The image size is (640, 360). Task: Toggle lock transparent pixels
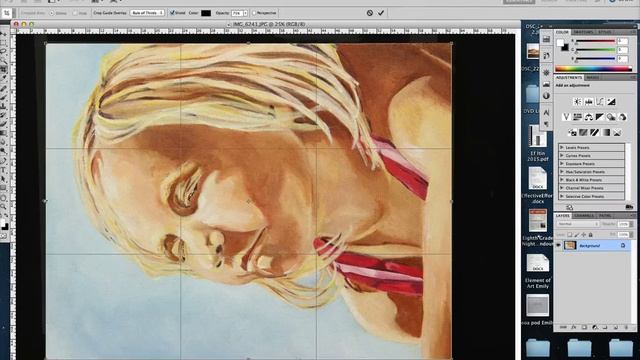pyautogui.click(x=570, y=235)
